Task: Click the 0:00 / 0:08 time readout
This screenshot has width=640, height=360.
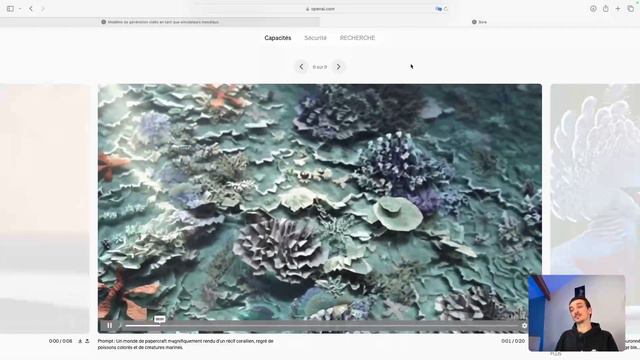Action: pos(60,341)
